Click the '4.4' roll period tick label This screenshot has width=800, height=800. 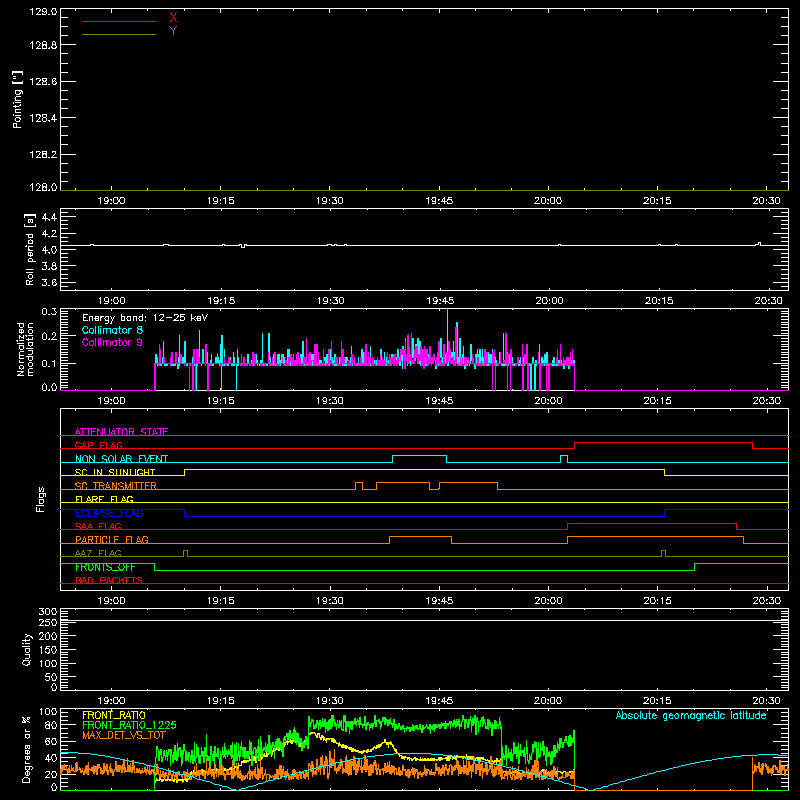[49, 217]
